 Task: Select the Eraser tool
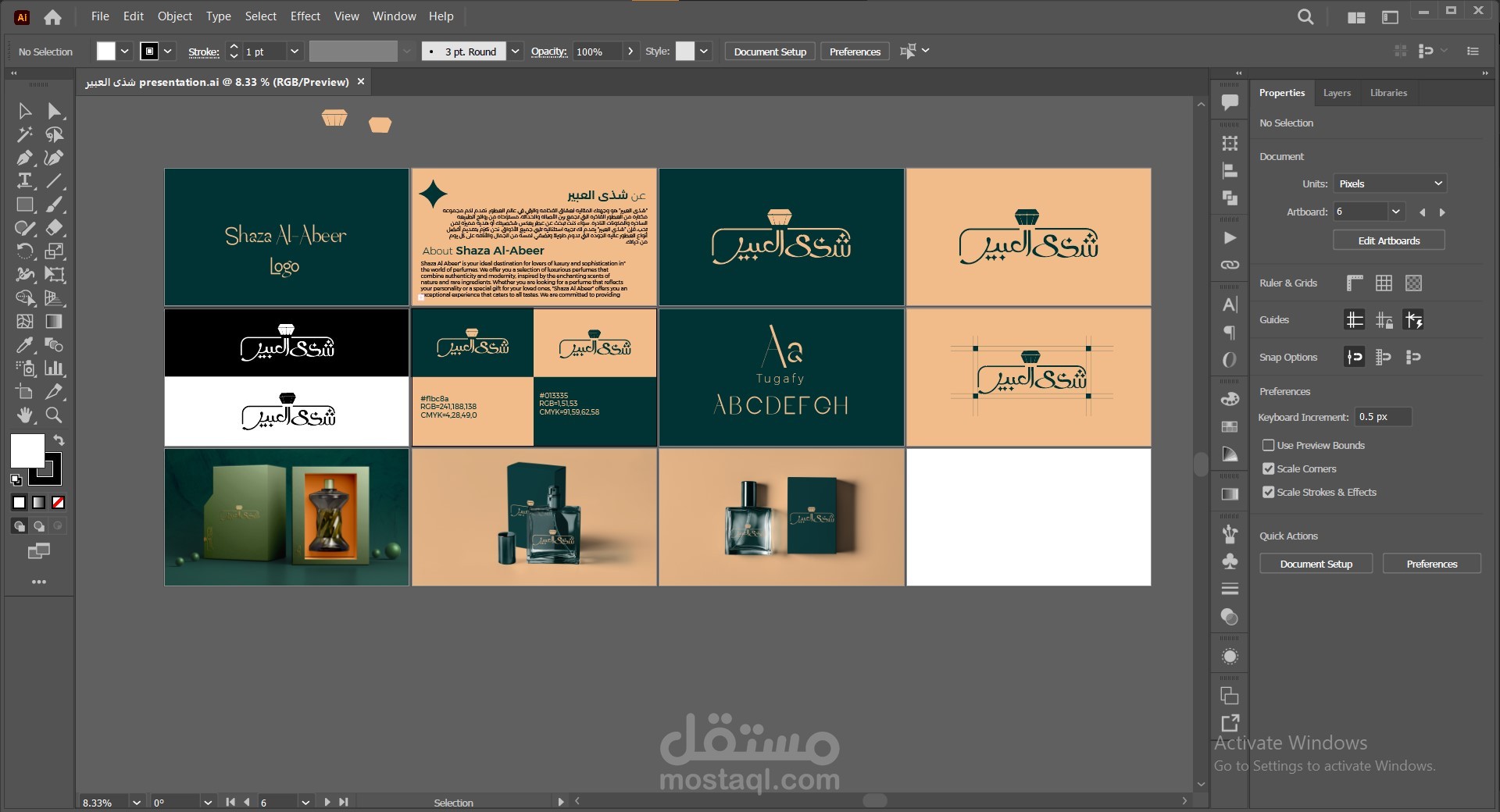pos(54,228)
